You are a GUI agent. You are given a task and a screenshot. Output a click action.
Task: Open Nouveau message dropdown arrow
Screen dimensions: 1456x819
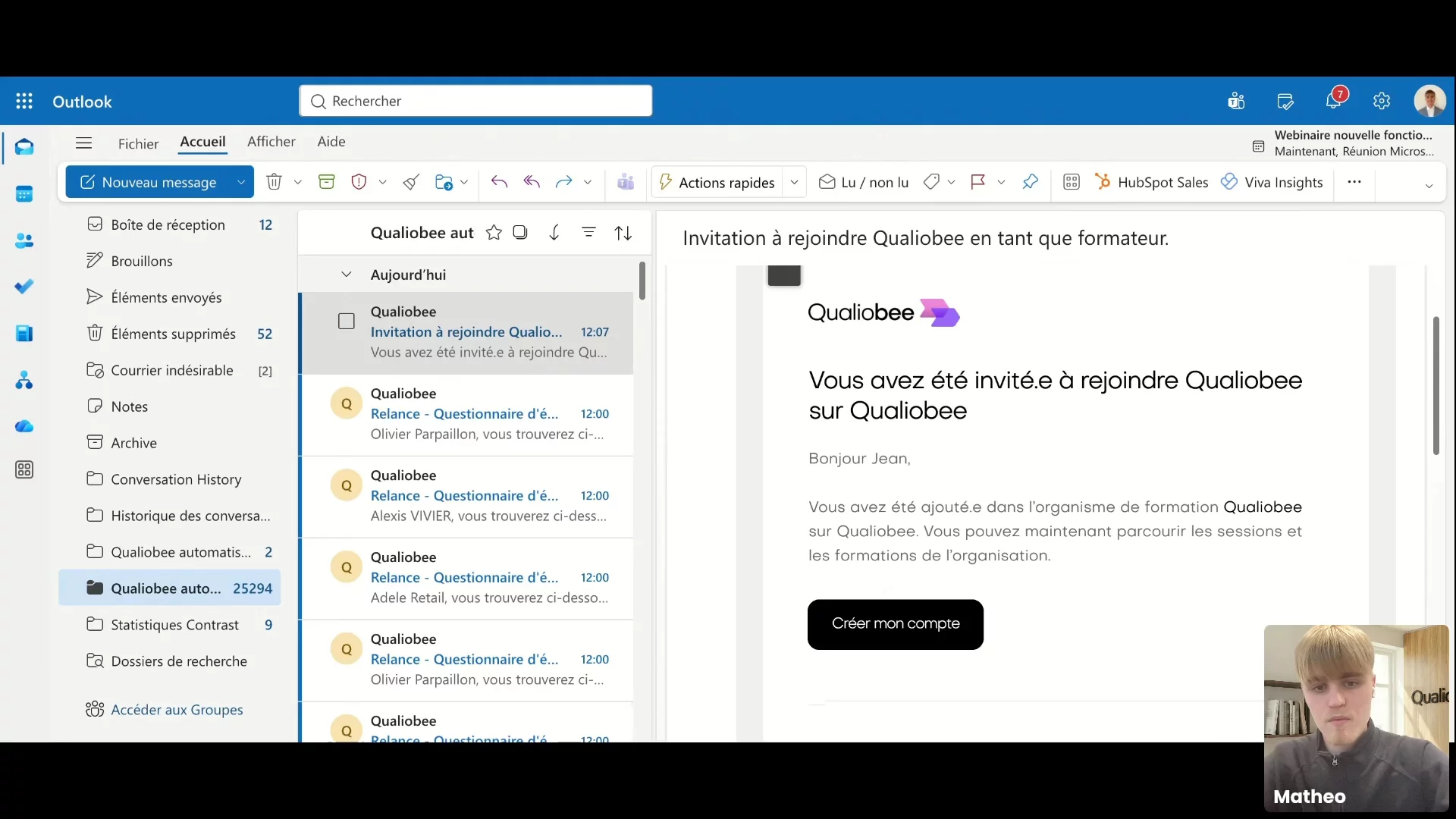[x=241, y=182]
